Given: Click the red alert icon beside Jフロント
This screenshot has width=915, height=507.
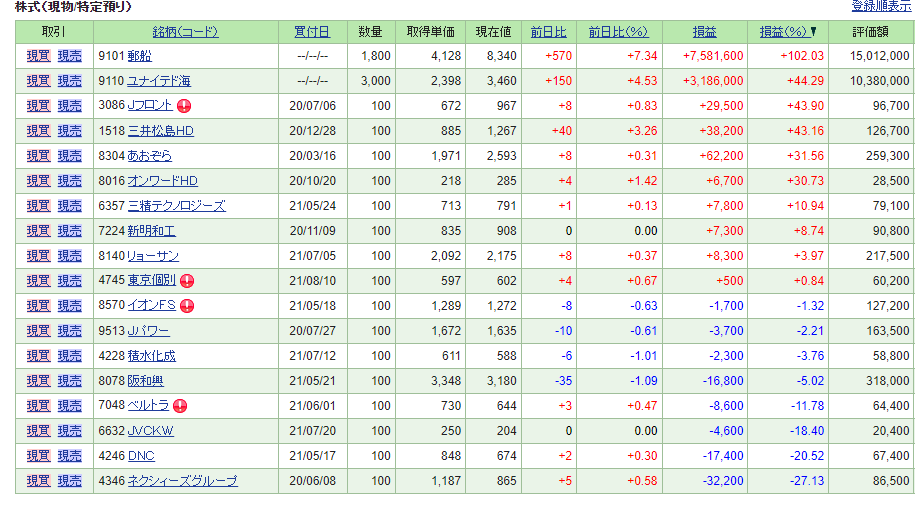Looking at the screenshot, I should coord(184,106).
